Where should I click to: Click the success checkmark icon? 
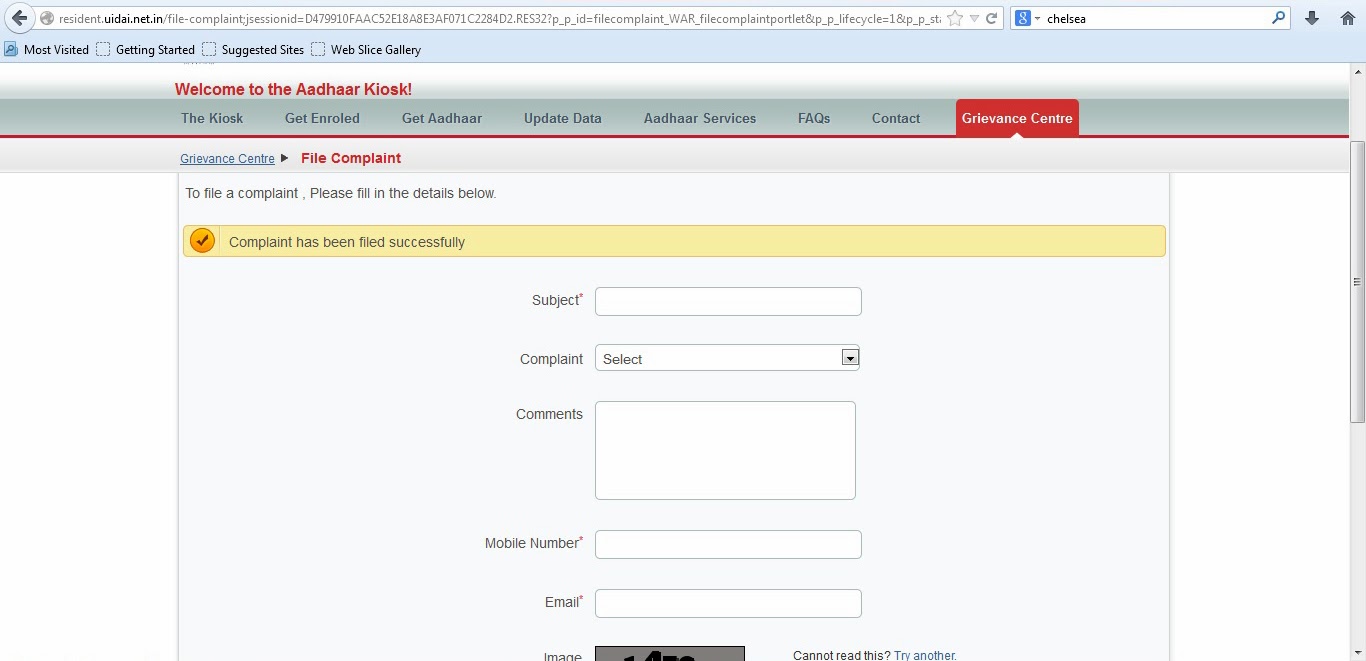click(x=202, y=241)
